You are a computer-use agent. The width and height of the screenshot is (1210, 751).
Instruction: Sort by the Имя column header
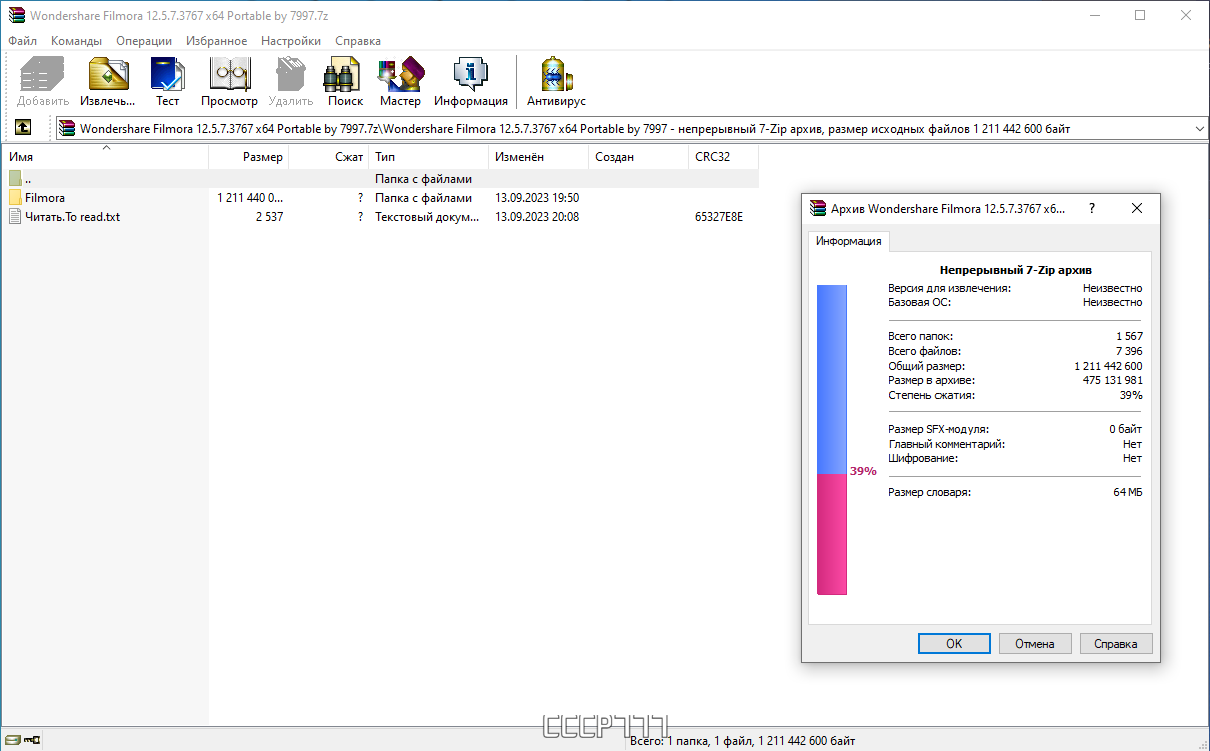105,157
